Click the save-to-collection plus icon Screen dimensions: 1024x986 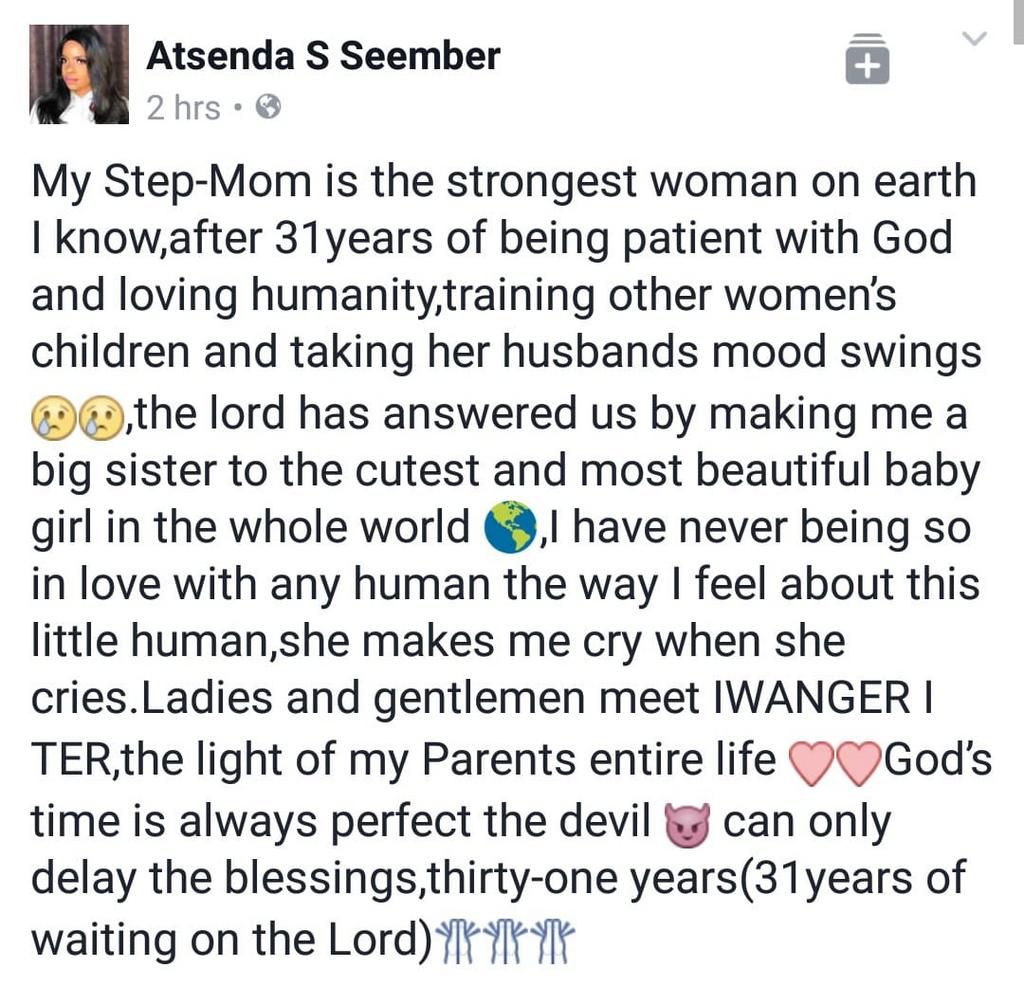[866, 63]
